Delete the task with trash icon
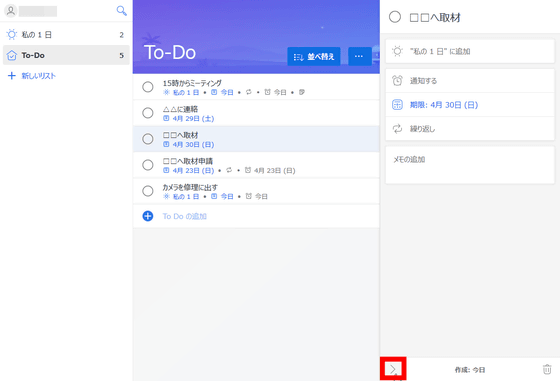 (x=547, y=369)
